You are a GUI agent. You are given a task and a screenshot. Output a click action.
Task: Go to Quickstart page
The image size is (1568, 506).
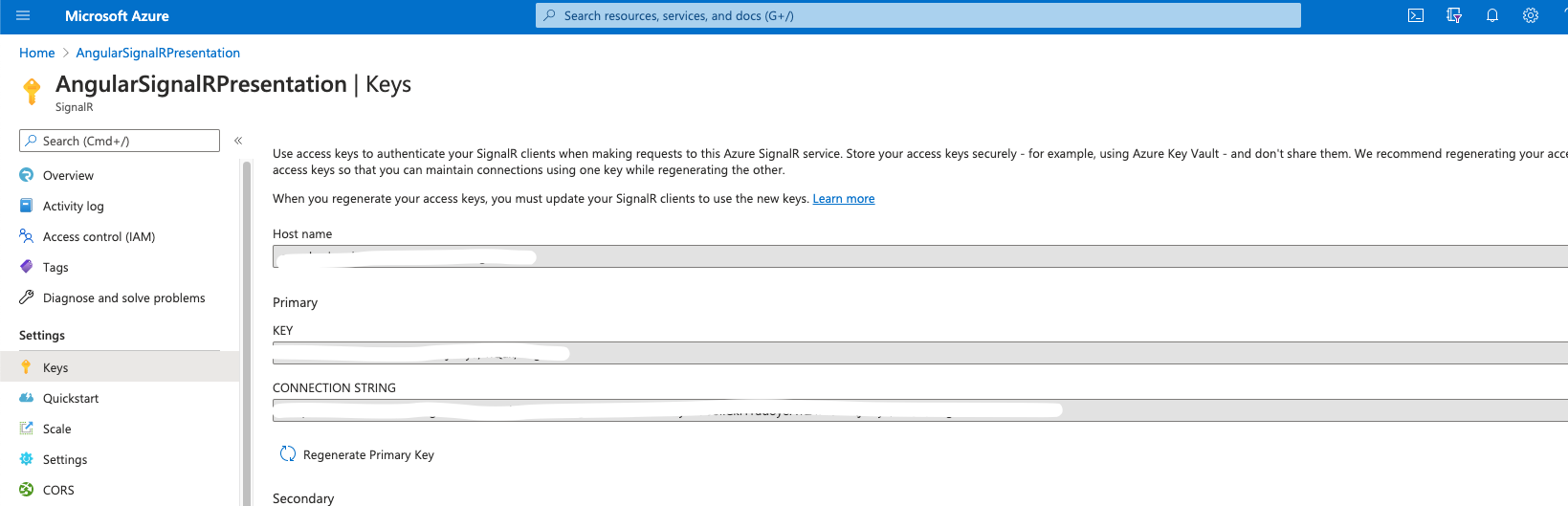[x=71, y=399]
